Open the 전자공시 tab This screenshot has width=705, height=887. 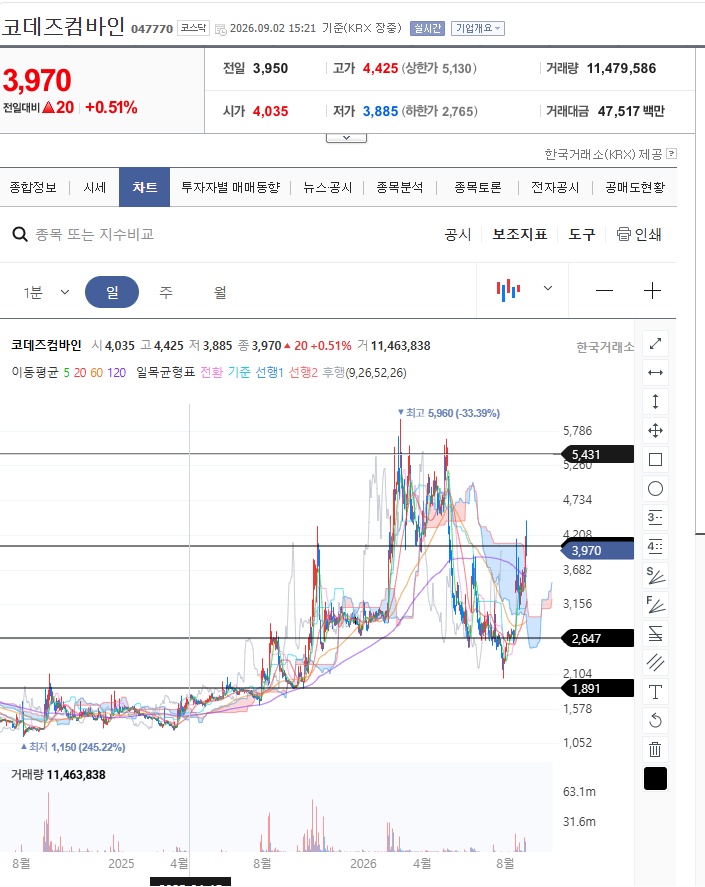point(555,187)
